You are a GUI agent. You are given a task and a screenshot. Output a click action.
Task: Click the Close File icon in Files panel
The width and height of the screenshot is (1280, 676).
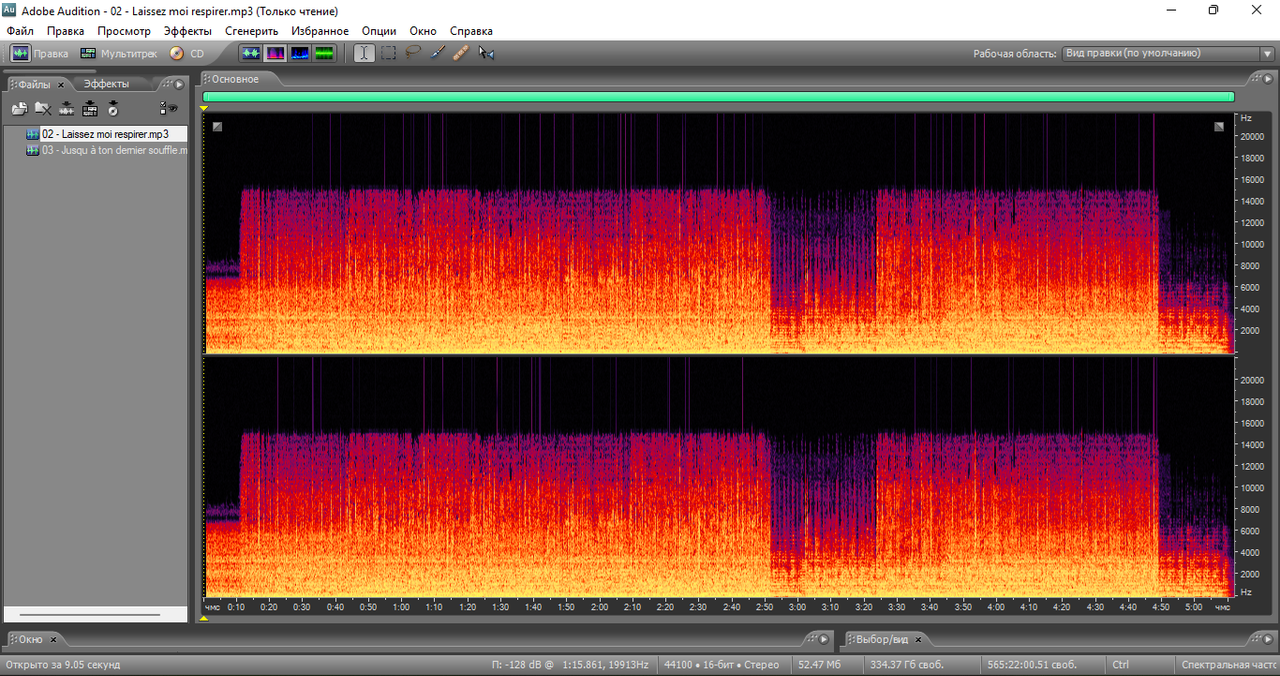coord(43,108)
